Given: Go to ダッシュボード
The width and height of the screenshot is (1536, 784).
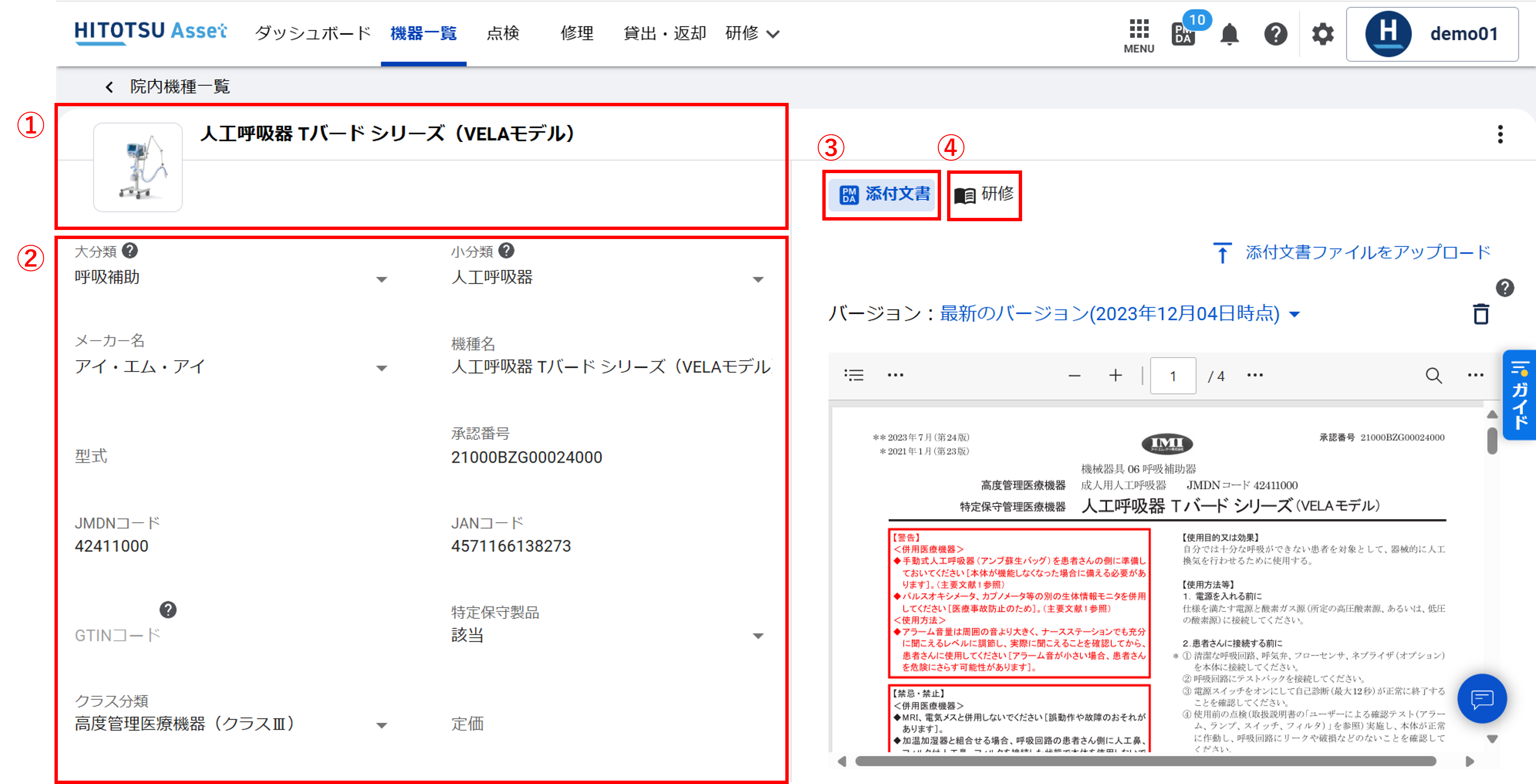Looking at the screenshot, I should click(313, 33).
